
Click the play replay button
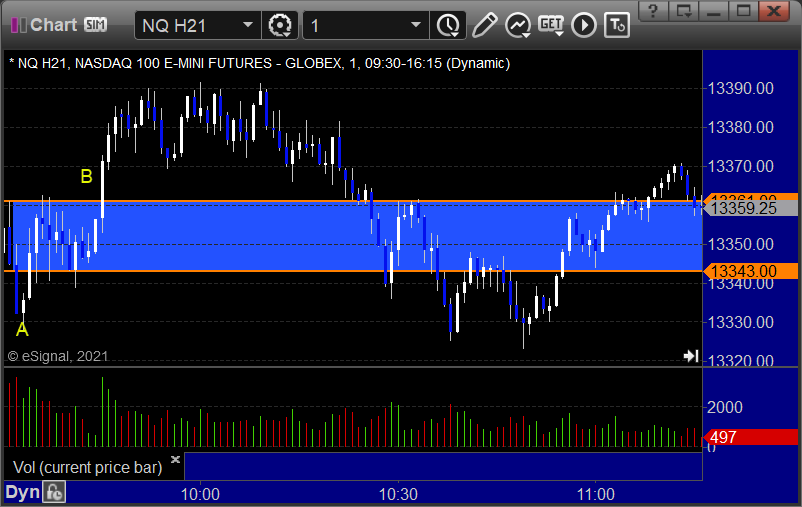point(584,25)
